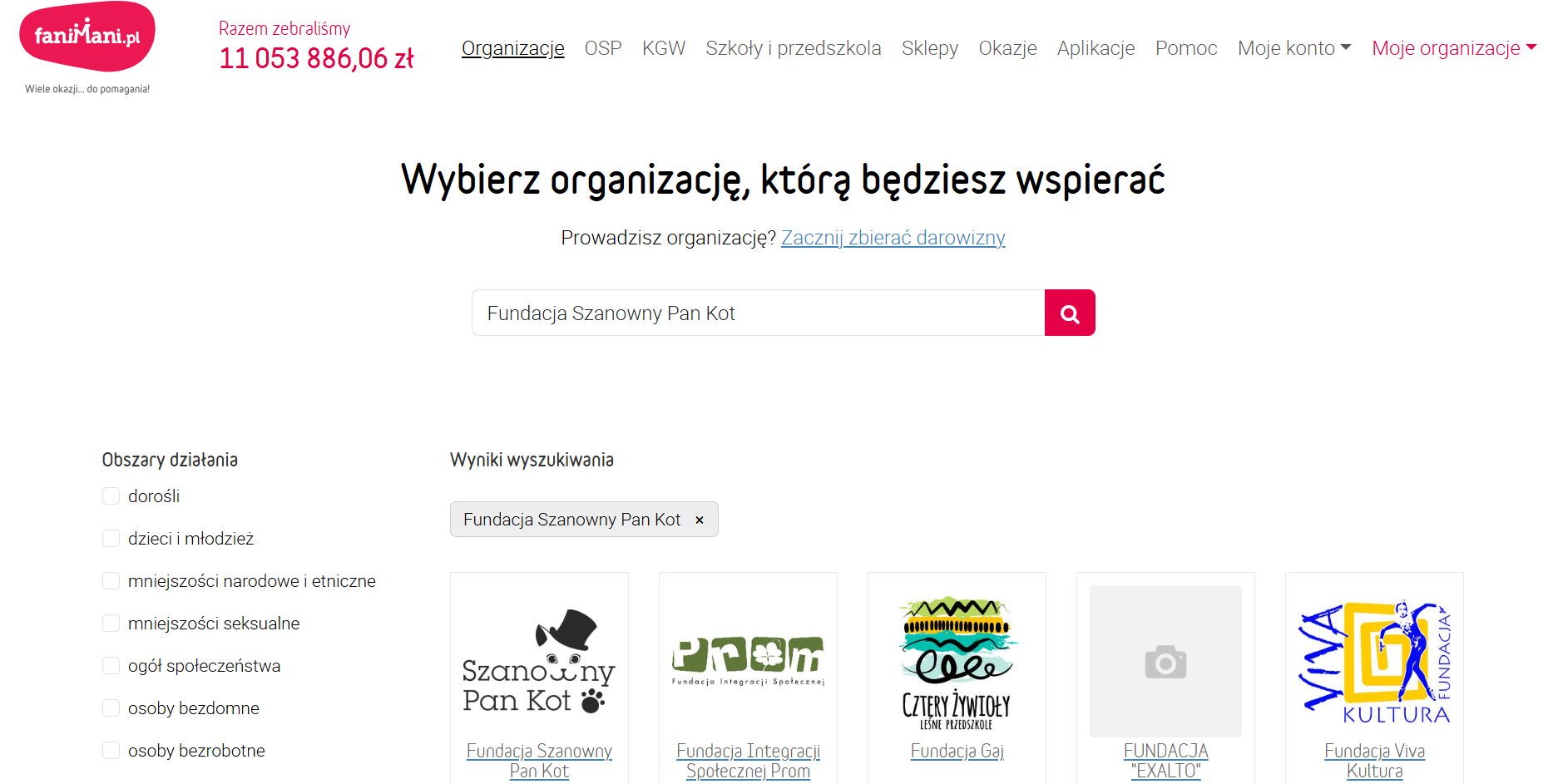Click the Wyniki wyszukiwania heading
Screen dimensions: 1563x784
pyautogui.click(x=532, y=460)
